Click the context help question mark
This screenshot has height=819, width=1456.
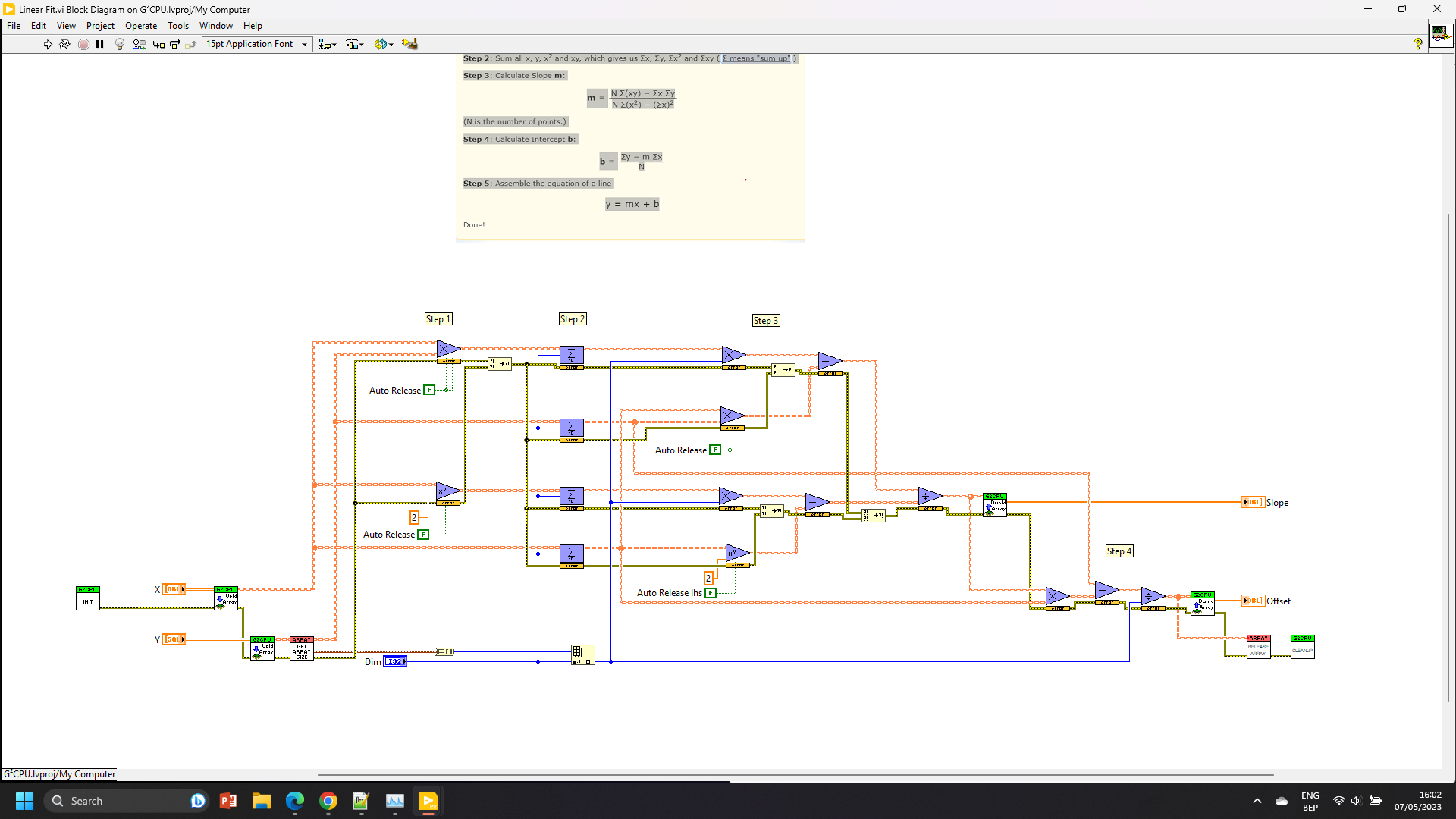1418,44
